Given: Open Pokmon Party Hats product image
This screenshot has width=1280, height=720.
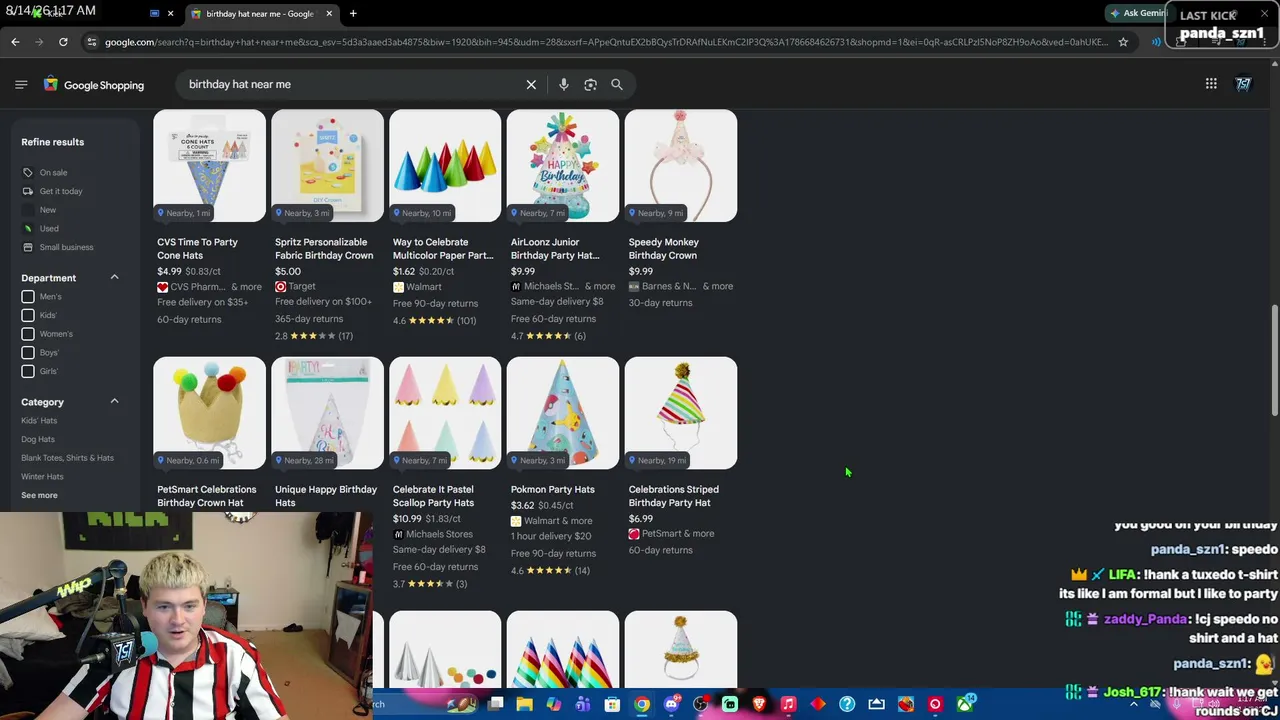Looking at the screenshot, I should click(563, 413).
